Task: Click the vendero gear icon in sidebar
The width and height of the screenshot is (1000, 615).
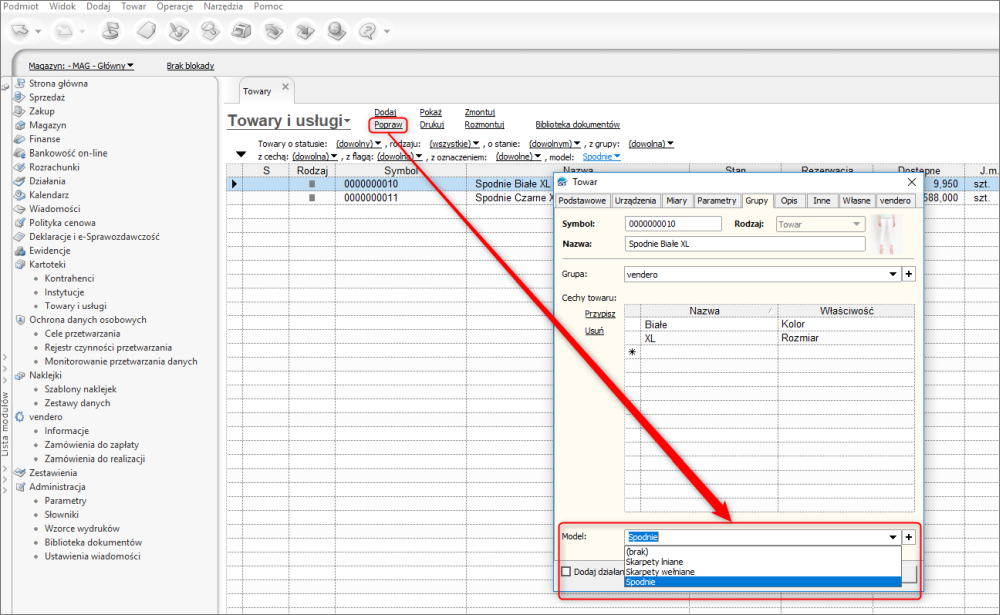Action: (x=20, y=416)
